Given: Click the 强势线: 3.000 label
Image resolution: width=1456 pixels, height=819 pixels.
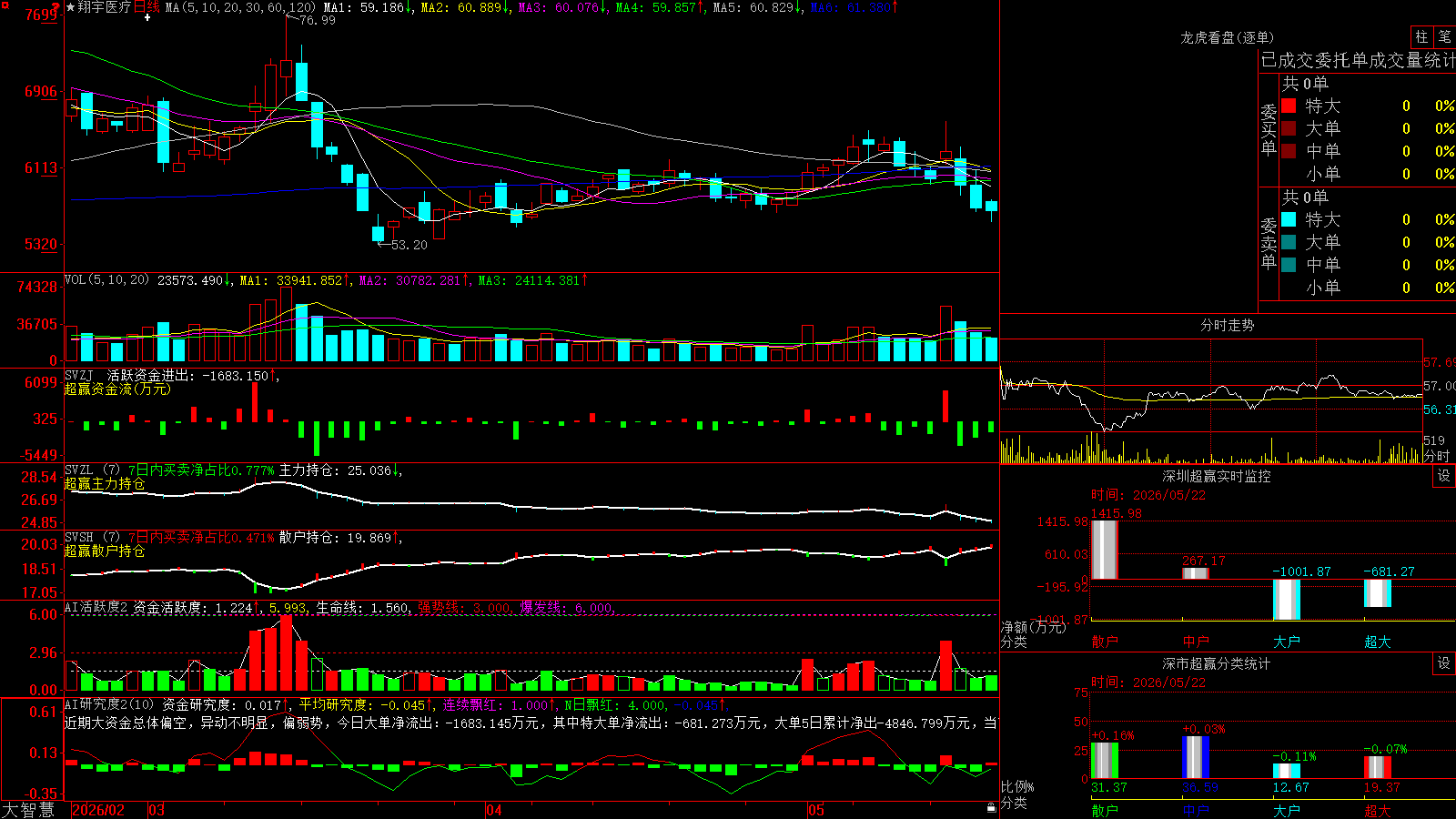Looking at the screenshot, I should tap(464, 608).
